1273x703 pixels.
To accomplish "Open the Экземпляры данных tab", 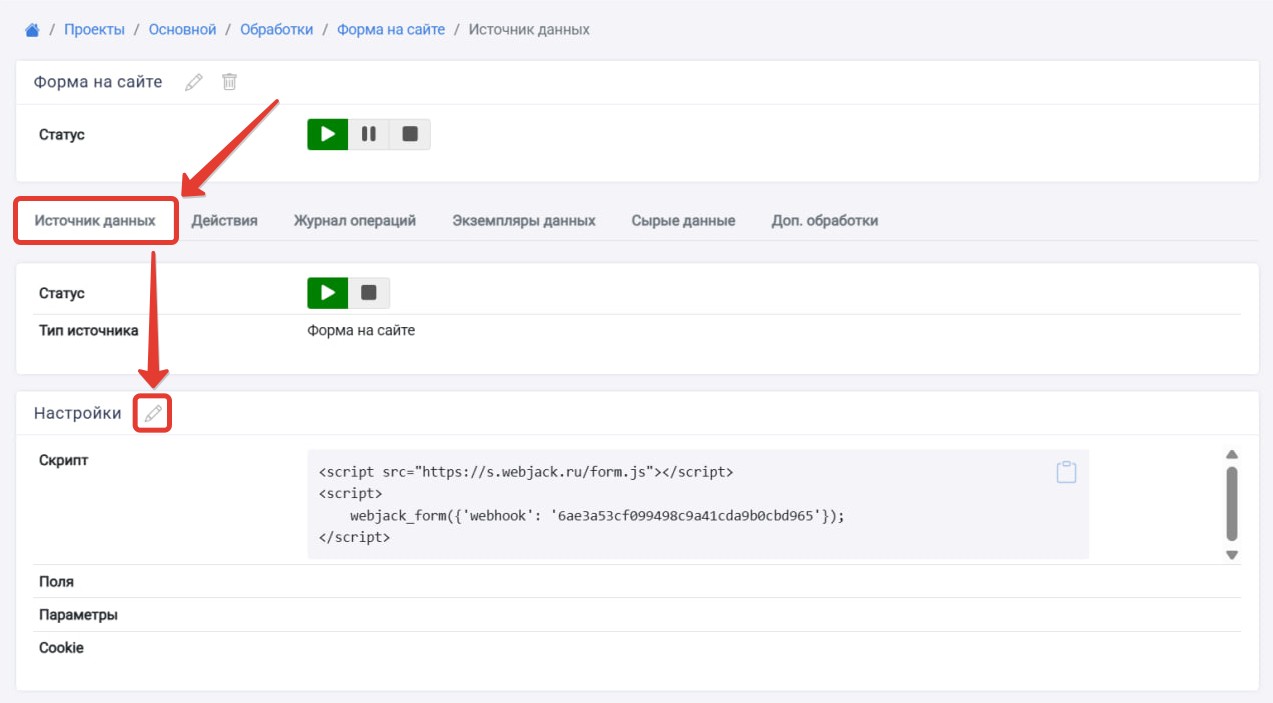I will click(524, 221).
